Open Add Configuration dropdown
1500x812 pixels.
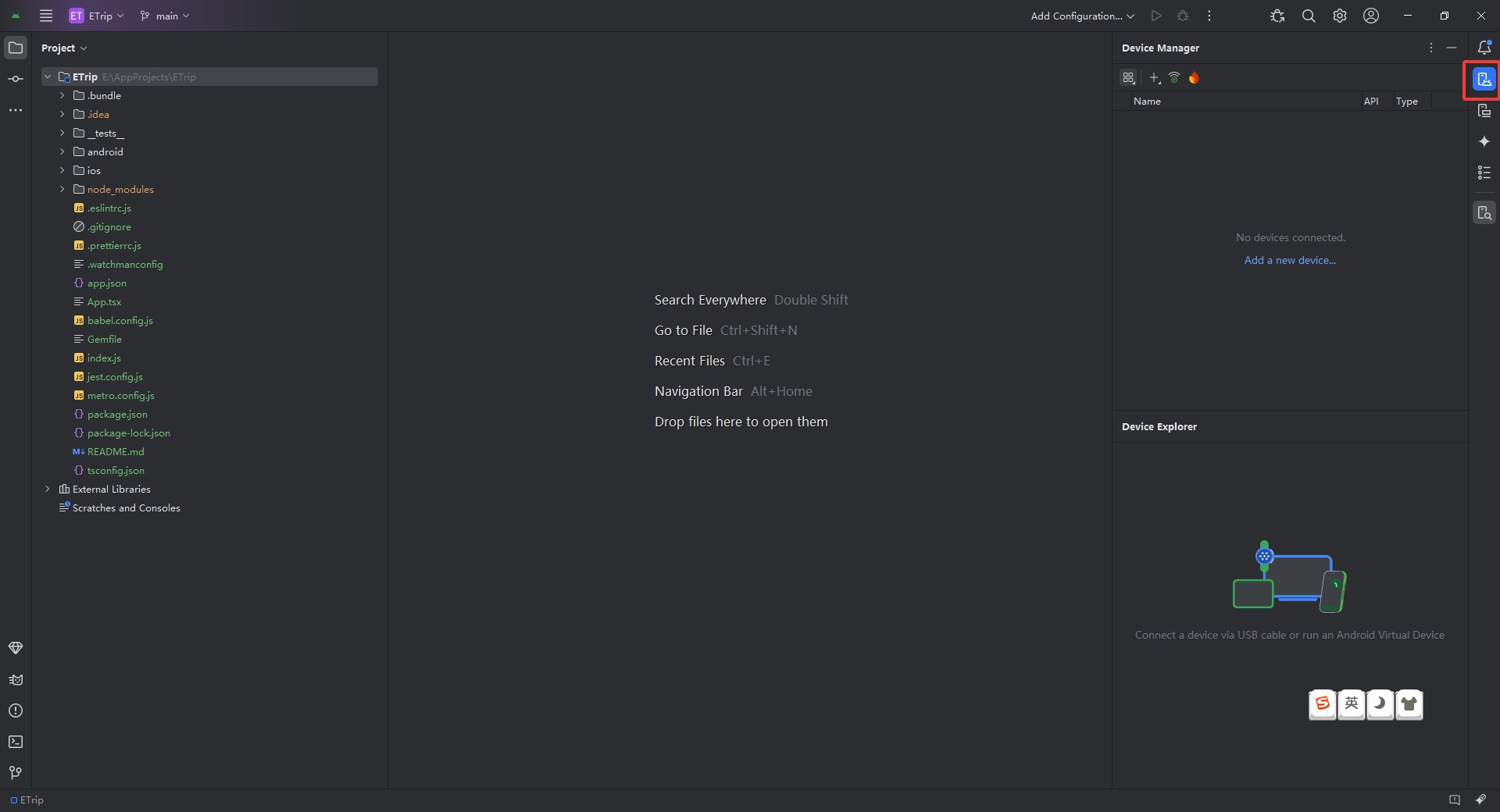pos(1082,16)
